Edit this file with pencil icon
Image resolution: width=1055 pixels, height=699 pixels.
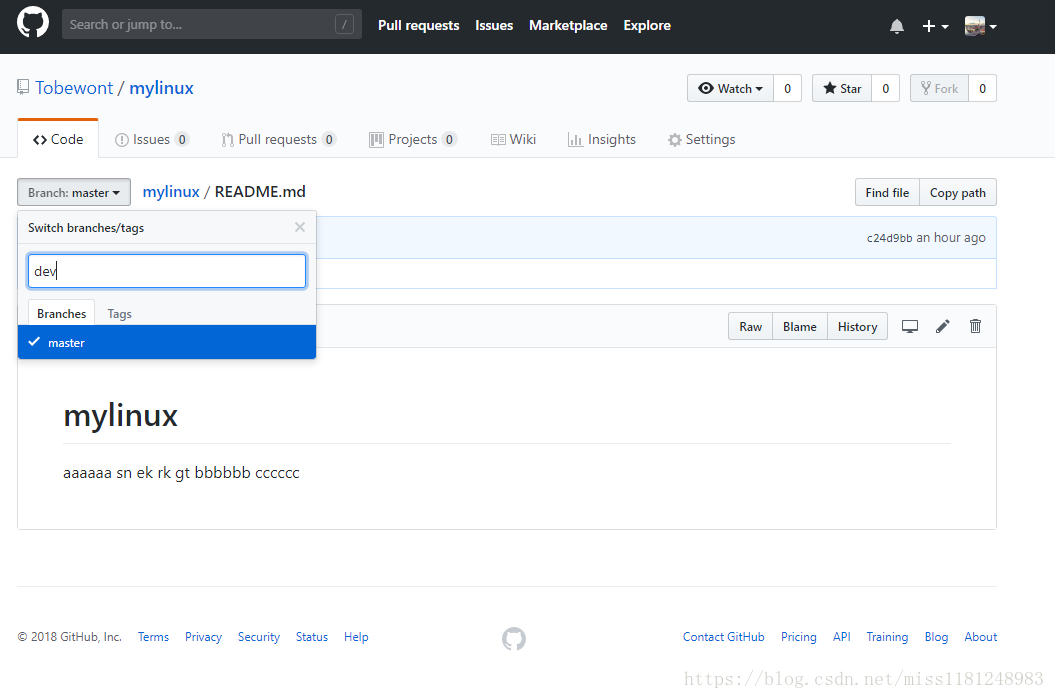tap(943, 326)
